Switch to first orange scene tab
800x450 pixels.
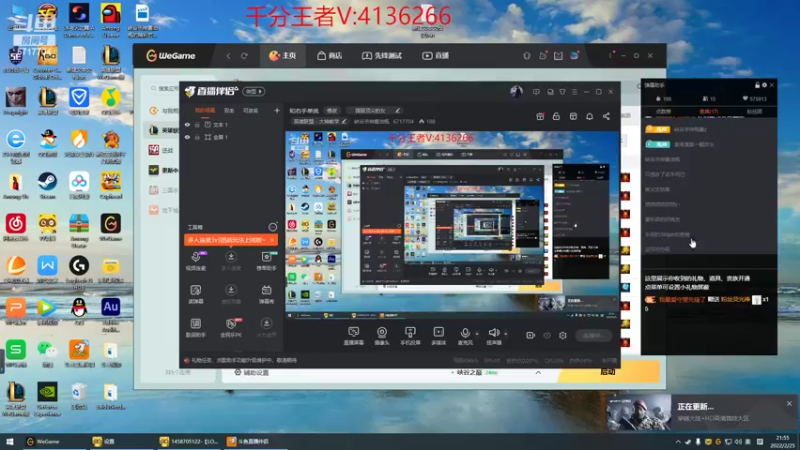[x=205, y=110]
